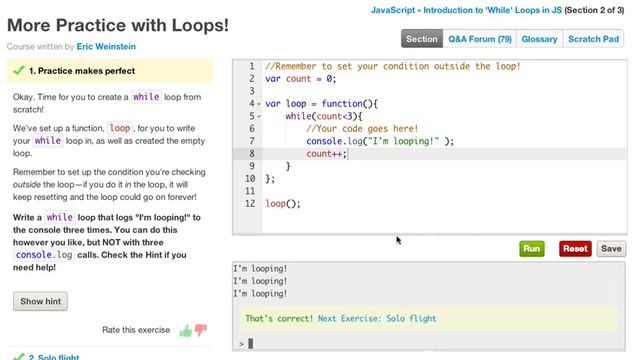Switch to the Section tab
Screen dimensions: 640x360
coord(422,39)
